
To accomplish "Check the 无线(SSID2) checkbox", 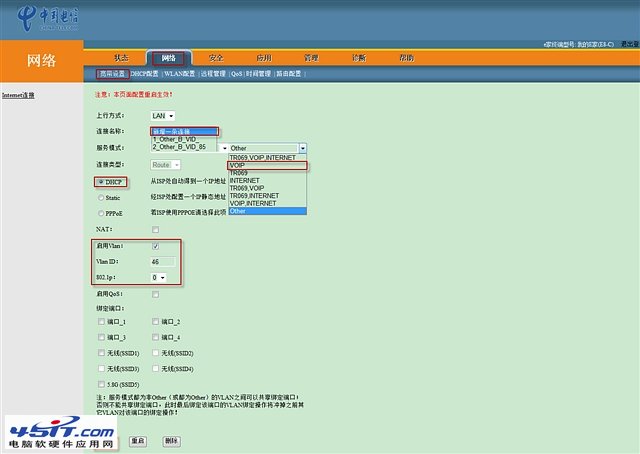I will (x=156, y=353).
